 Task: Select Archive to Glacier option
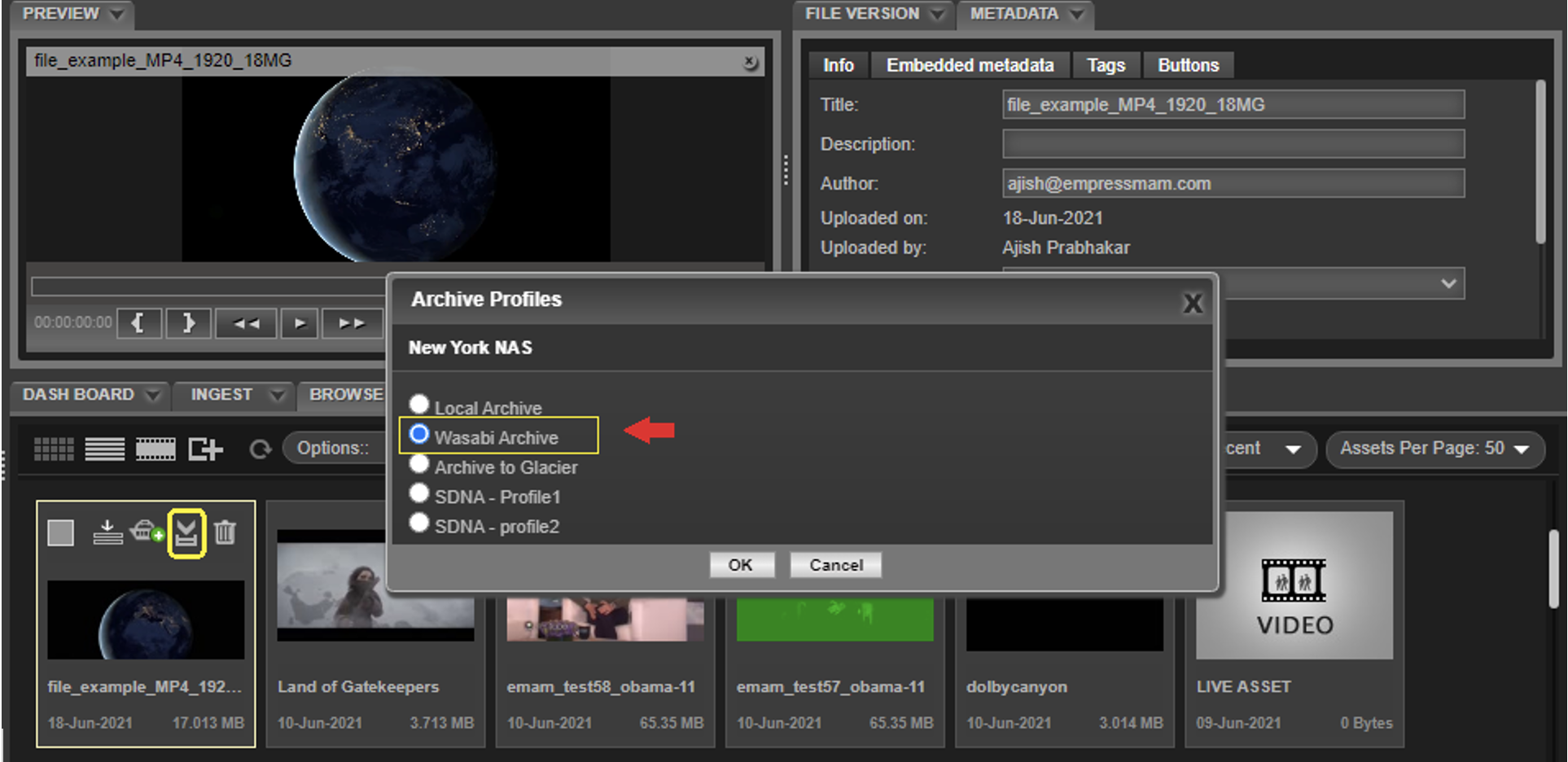click(x=419, y=464)
